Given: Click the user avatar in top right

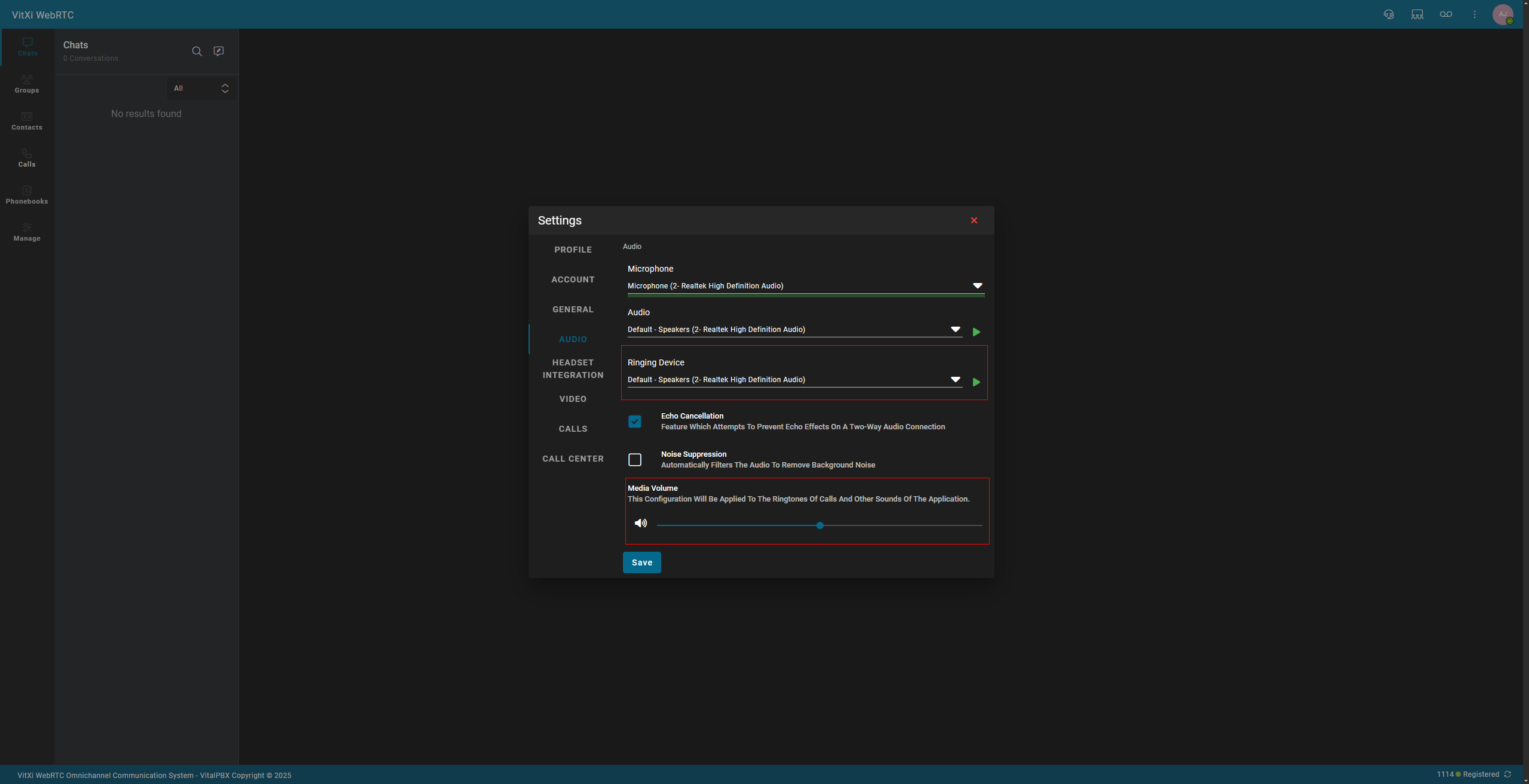Looking at the screenshot, I should 1503,14.
